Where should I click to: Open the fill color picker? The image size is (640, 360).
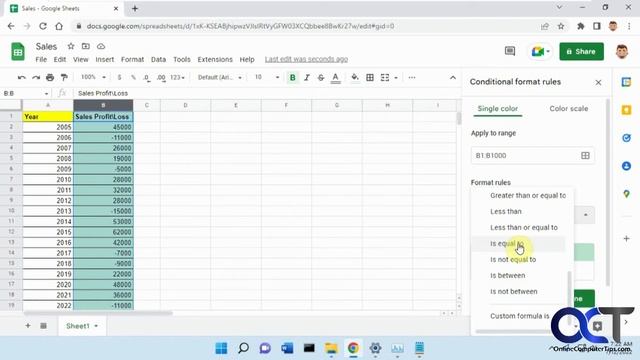point(355,78)
